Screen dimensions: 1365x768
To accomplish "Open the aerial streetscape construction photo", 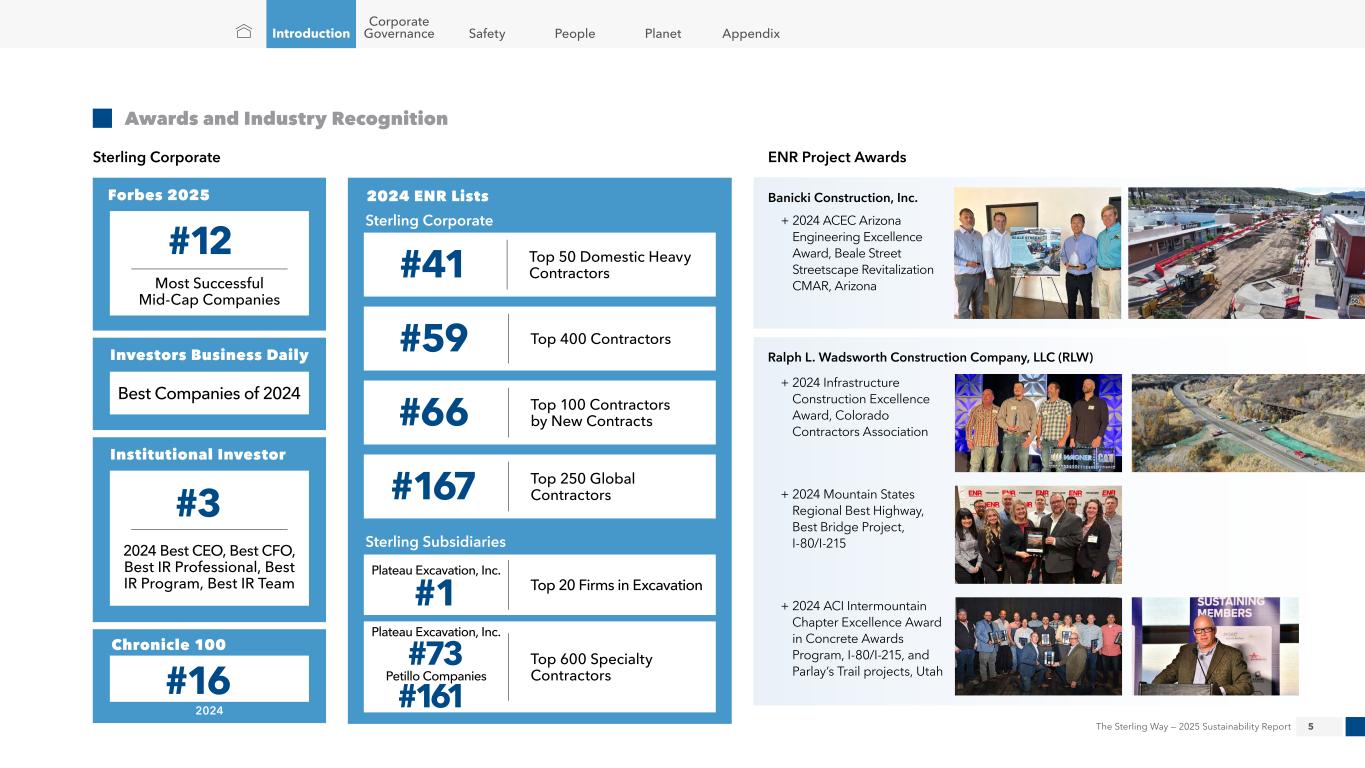I will click(x=1246, y=253).
